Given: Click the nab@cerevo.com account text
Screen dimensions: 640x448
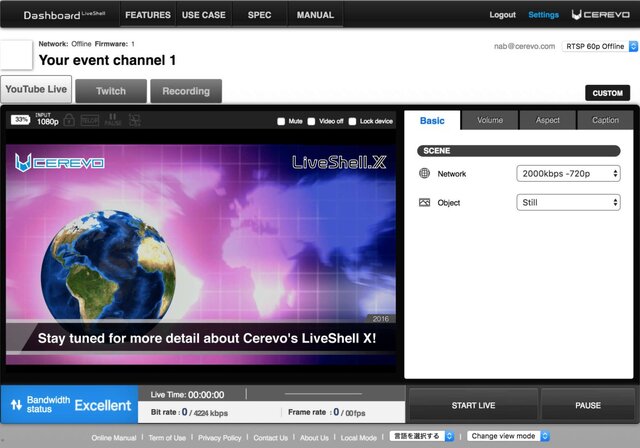Looking at the screenshot, I should pyautogui.click(x=524, y=46).
